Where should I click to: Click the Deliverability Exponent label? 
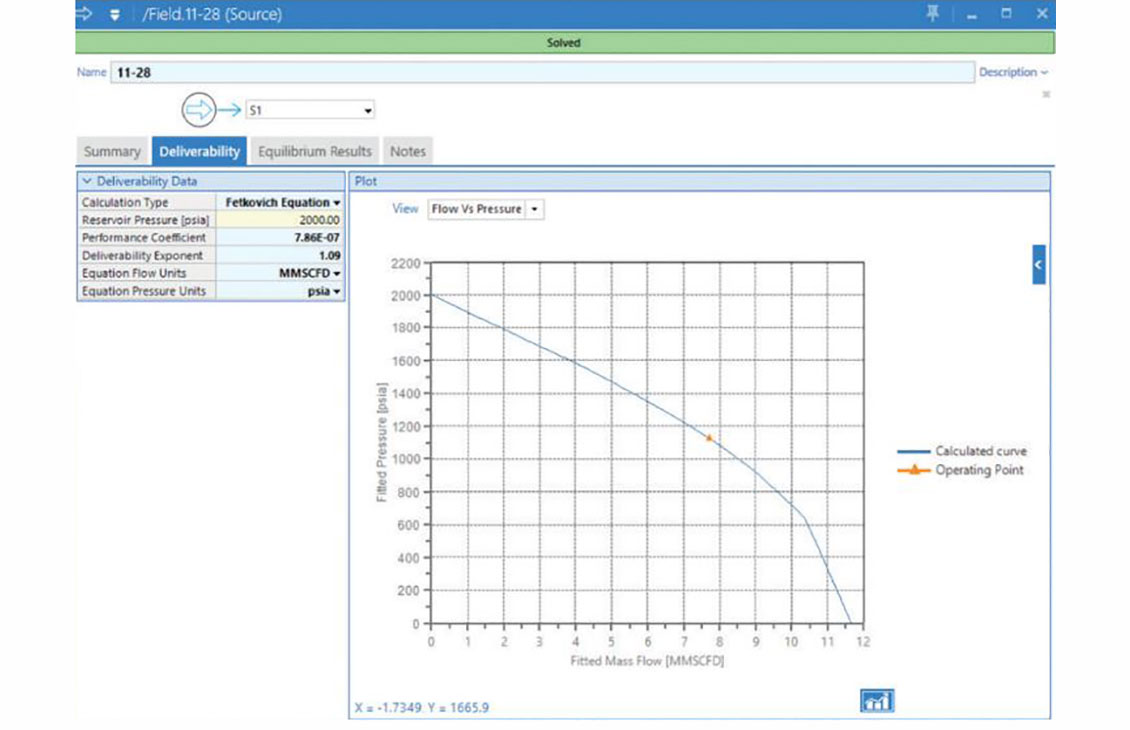point(142,255)
